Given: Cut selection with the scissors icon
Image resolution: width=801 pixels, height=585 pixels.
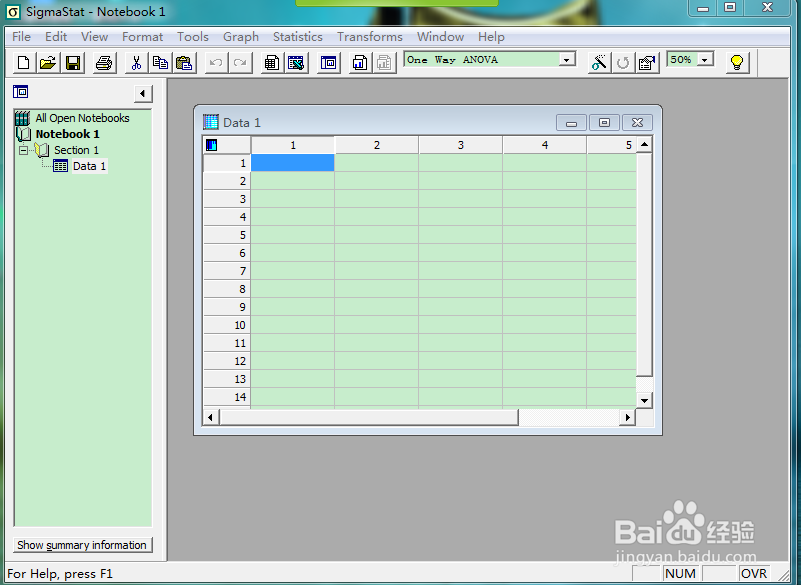Looking at the screenshot, I should (x=136, y=63).
